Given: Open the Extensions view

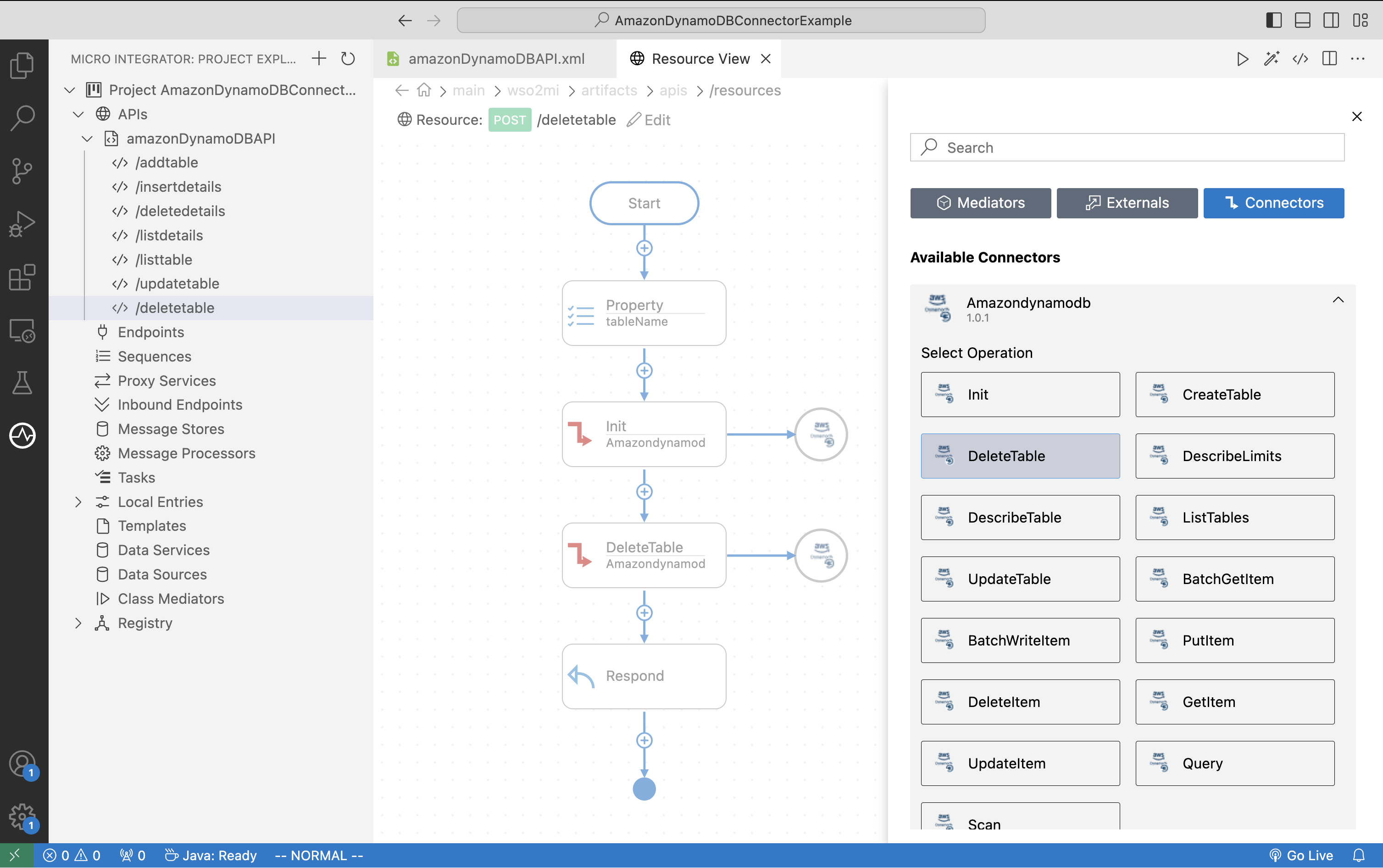Looking at the screenshot, I should [x=22, y=277].
